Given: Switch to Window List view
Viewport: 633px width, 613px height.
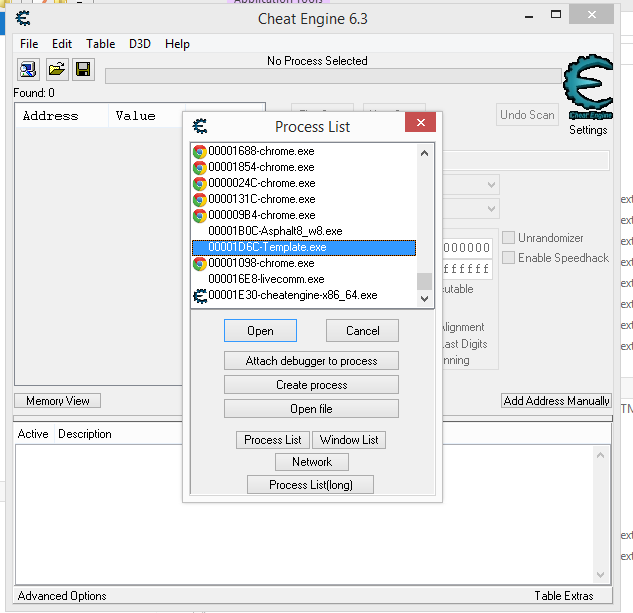Looking at the screenshot, I should click(349, 440).
